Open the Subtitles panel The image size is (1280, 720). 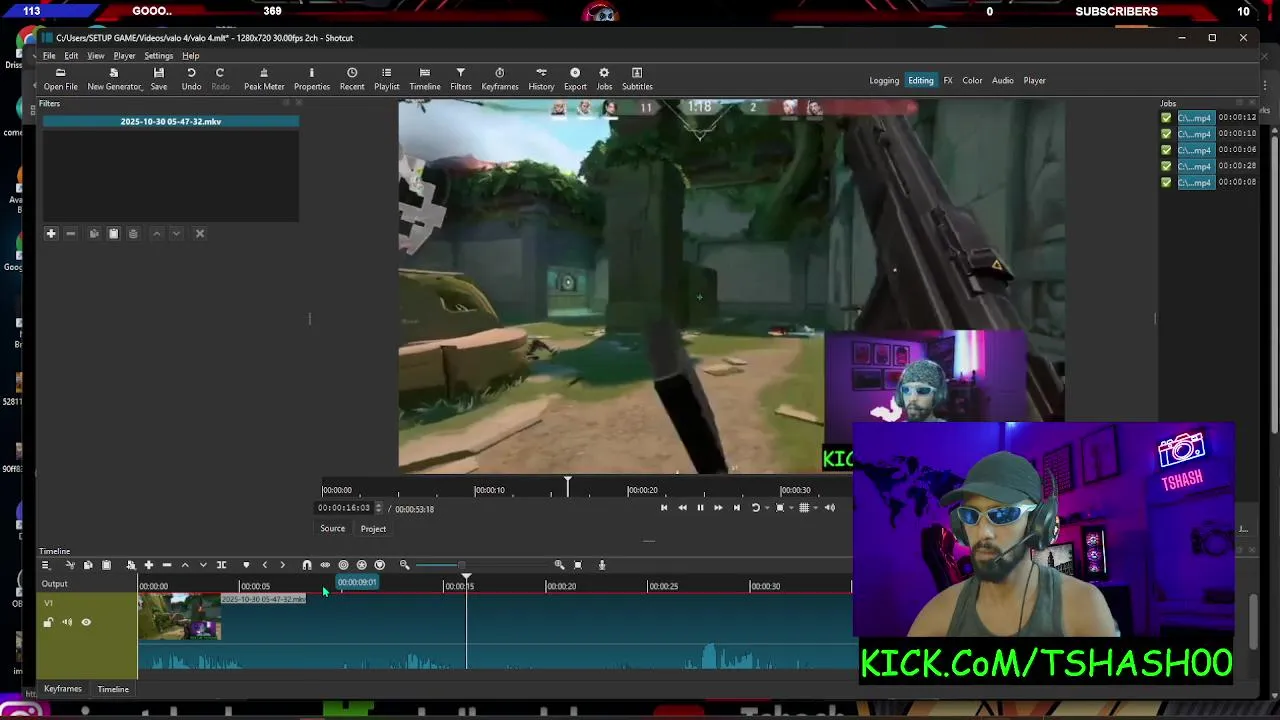point(637,79)
